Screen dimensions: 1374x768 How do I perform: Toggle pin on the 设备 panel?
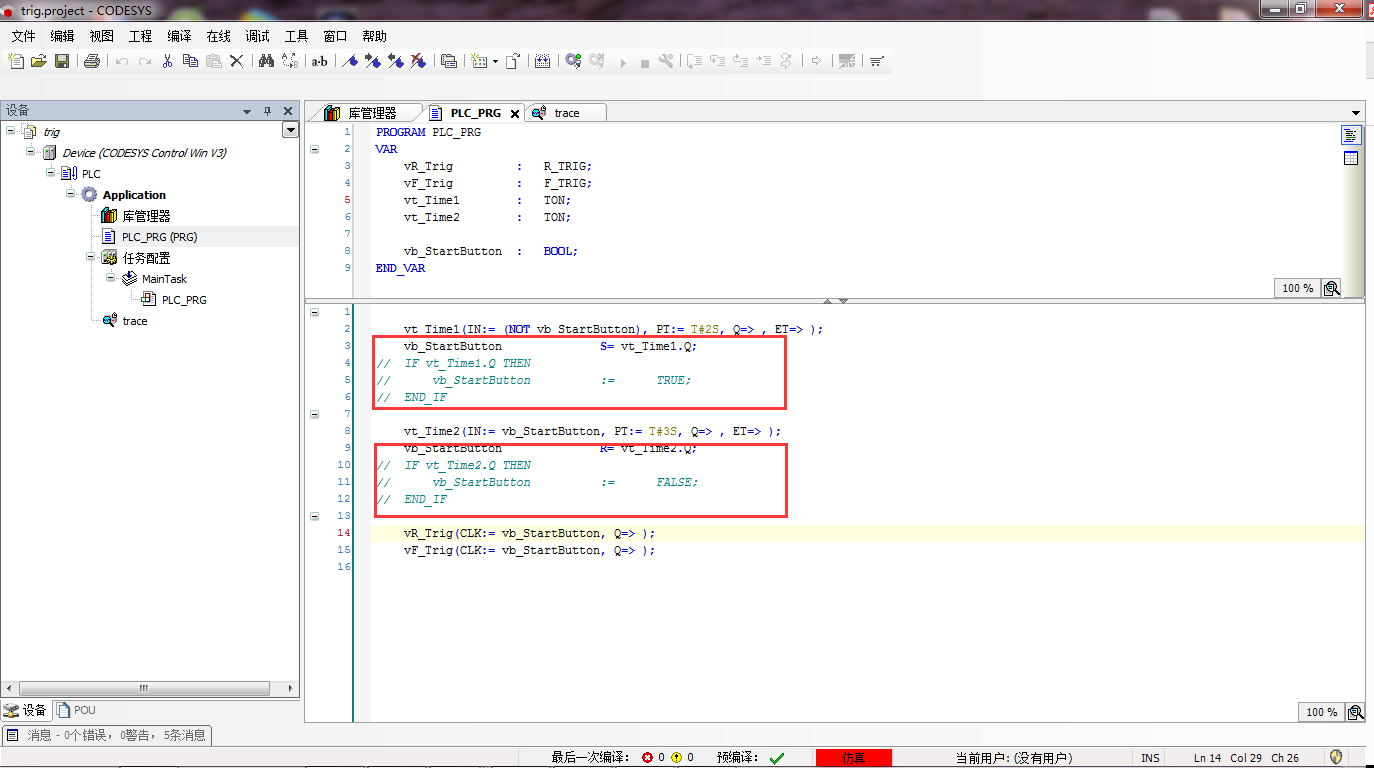point(267,111)
